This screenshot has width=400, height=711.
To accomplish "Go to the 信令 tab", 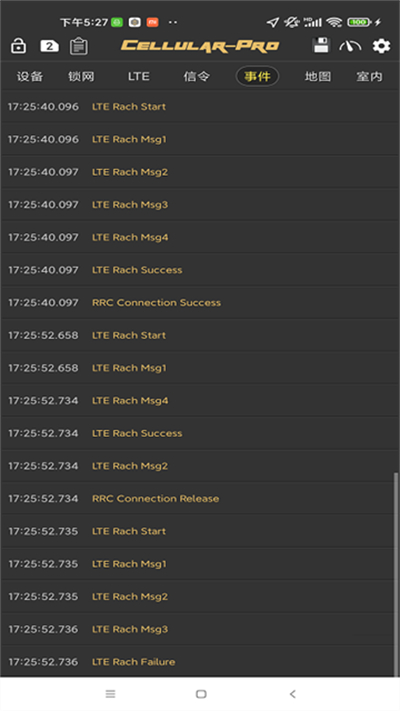I will tap(196, 76).
